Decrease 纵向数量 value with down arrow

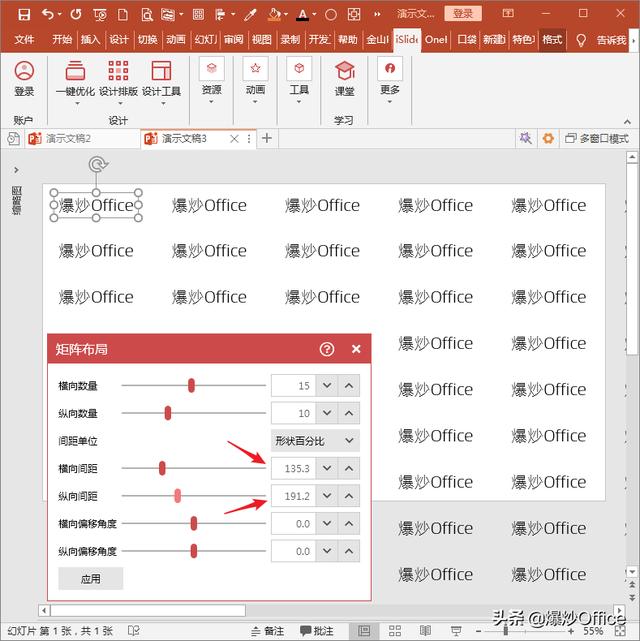click(327, 413)
